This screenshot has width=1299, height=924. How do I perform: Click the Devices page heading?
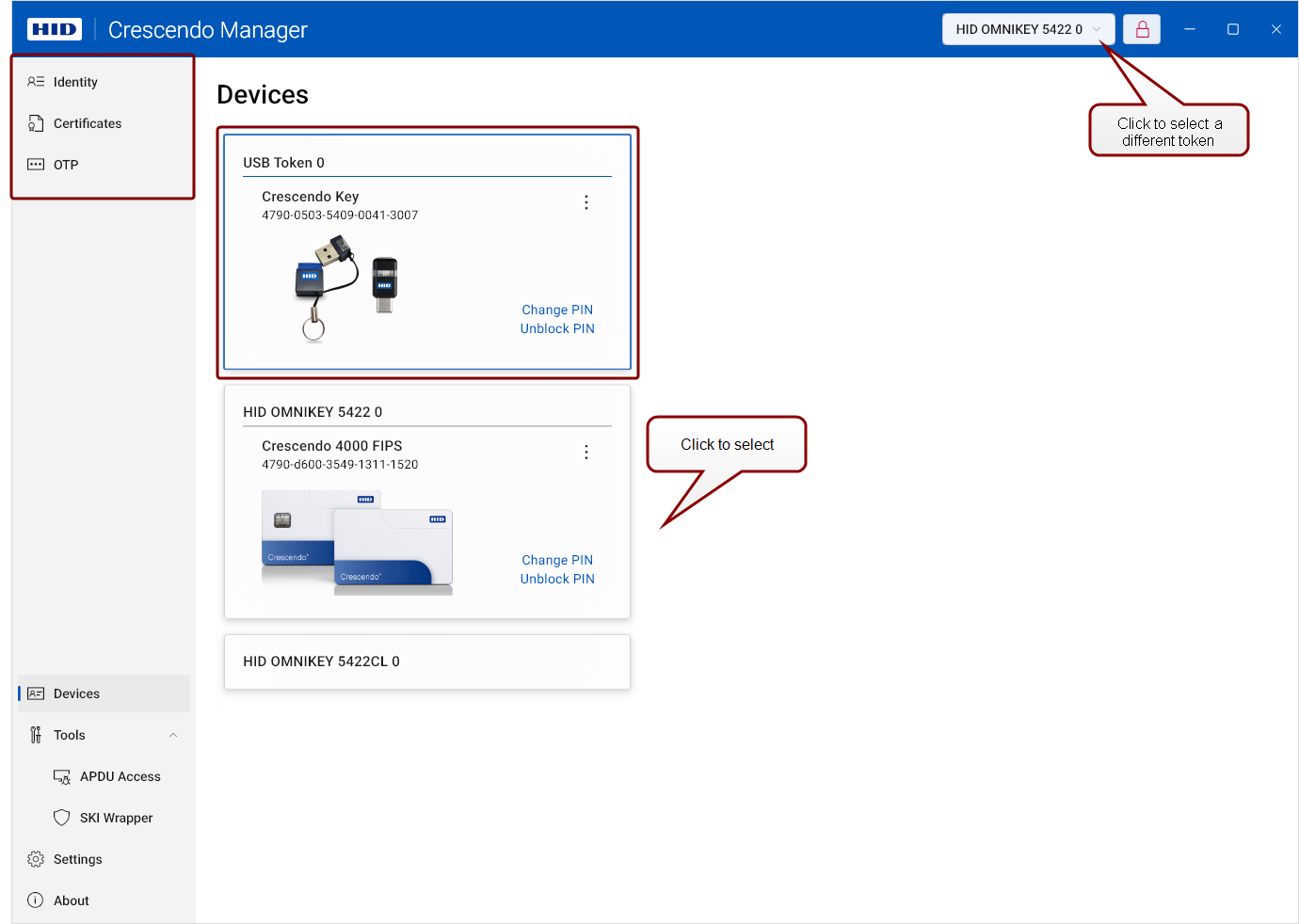point(263,95)
